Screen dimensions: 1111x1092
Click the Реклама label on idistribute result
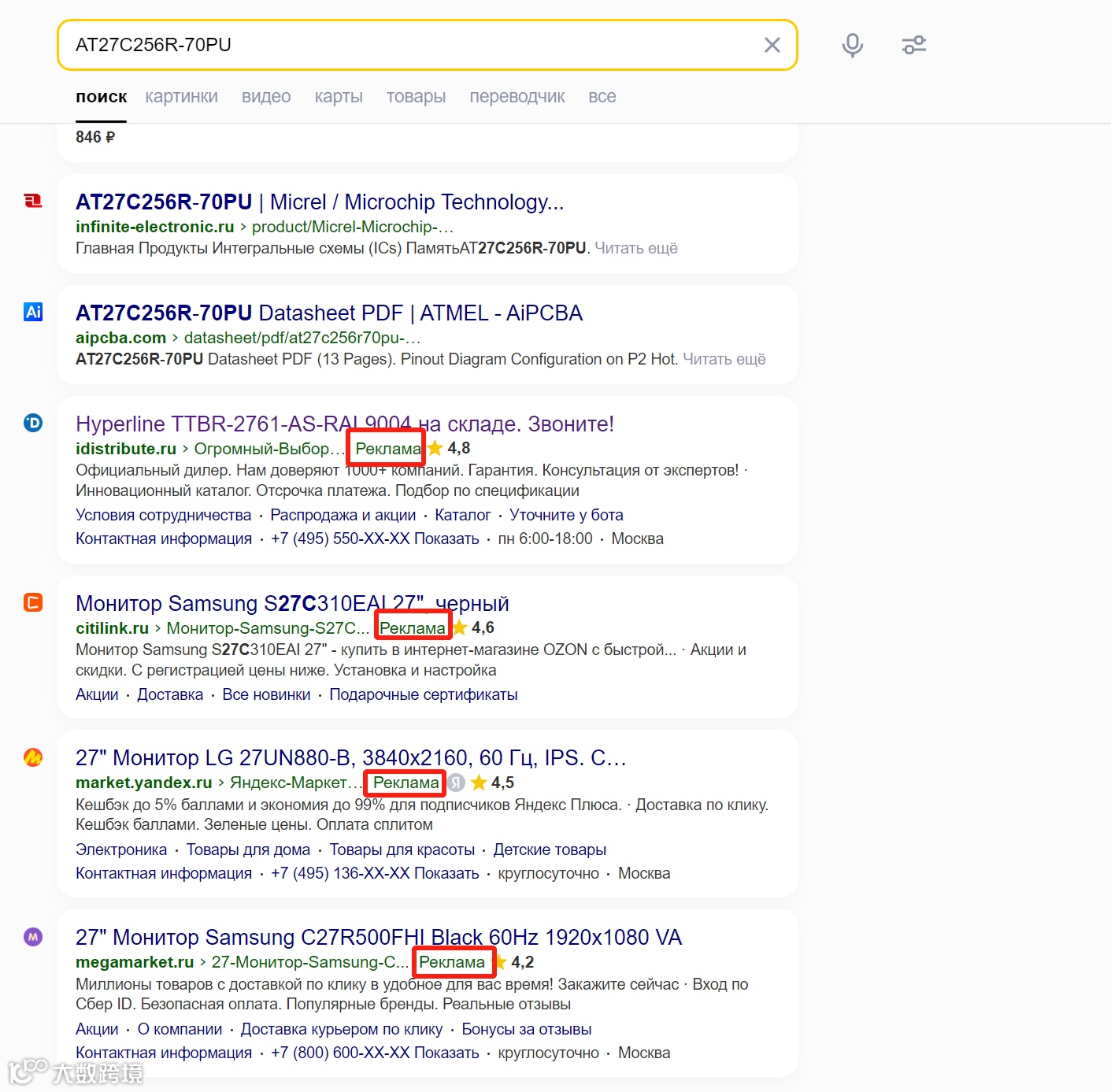coord(388,449)
